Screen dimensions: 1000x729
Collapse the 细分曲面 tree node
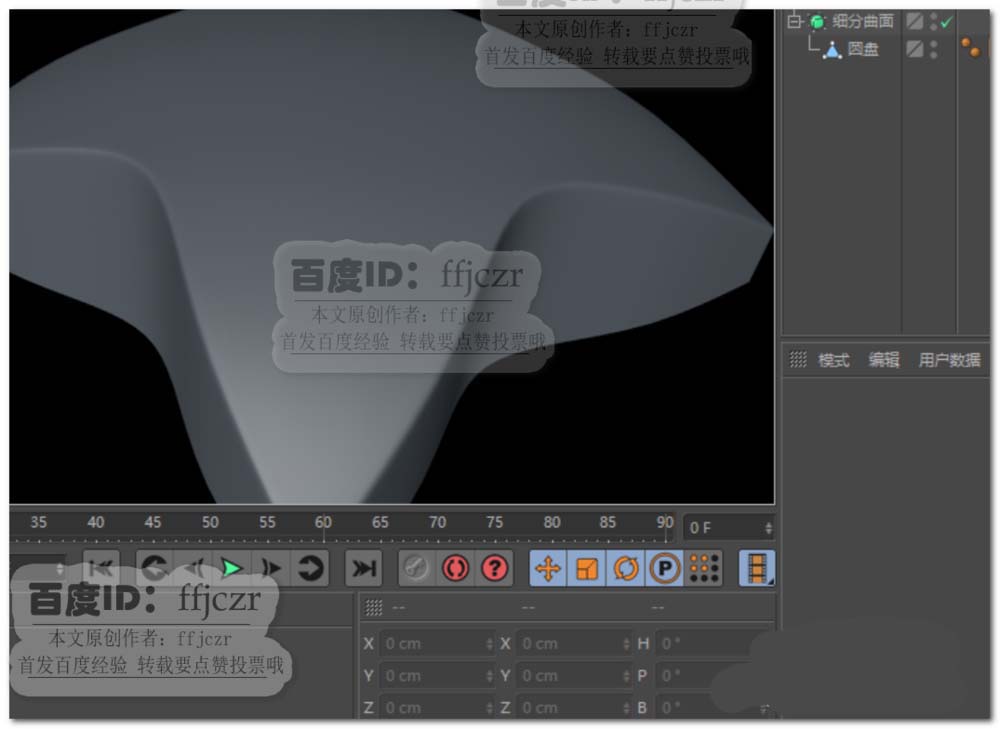[x=794, y=22]
